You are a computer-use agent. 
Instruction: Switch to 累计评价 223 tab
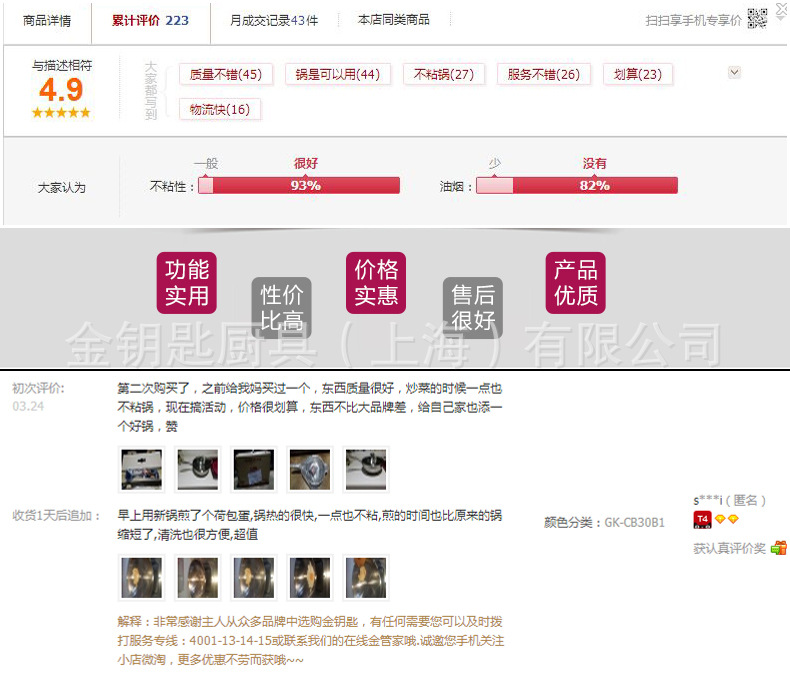[x=150, y=21]
